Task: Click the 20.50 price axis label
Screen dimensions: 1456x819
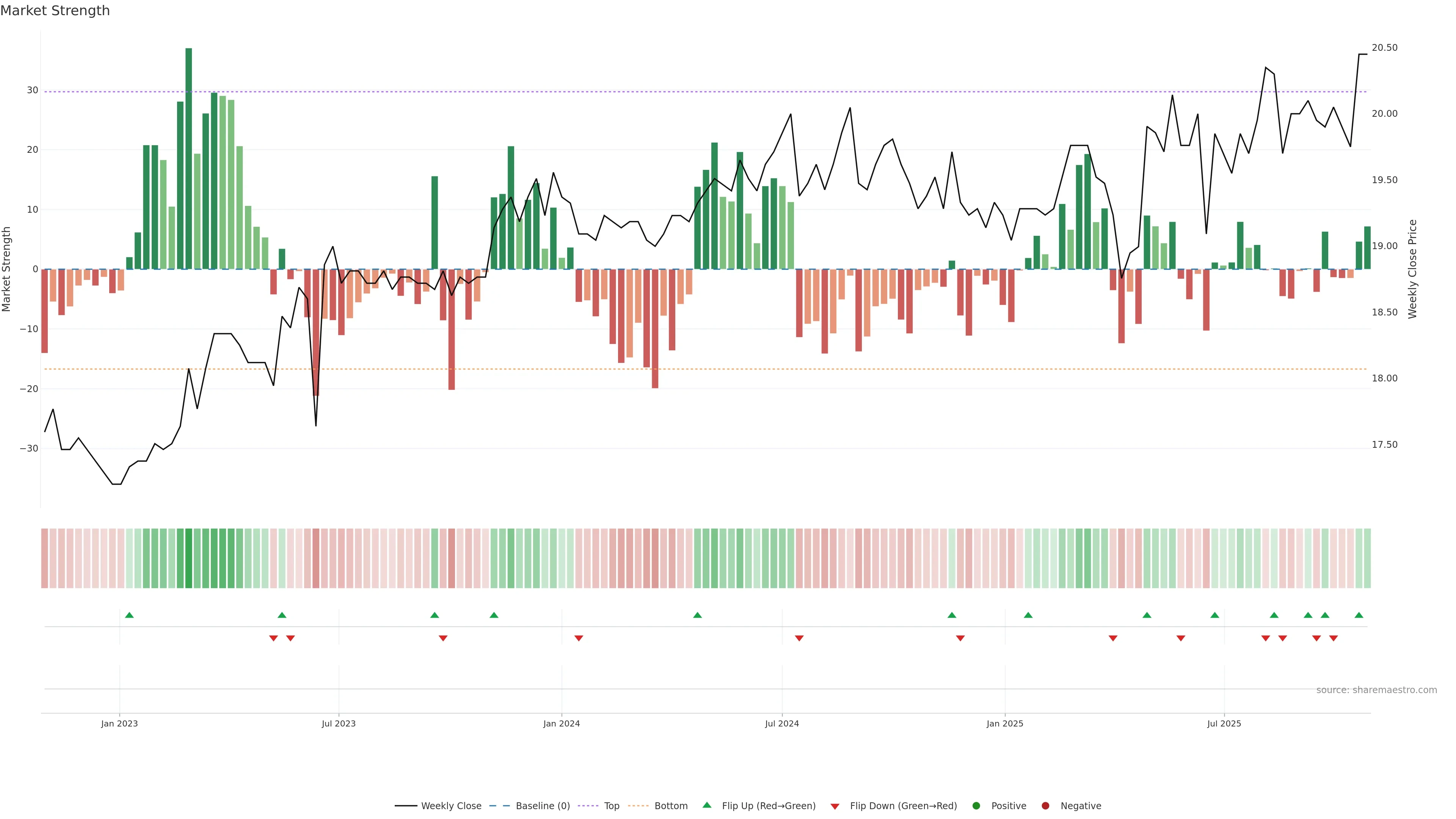Action: pos(1384,47)
